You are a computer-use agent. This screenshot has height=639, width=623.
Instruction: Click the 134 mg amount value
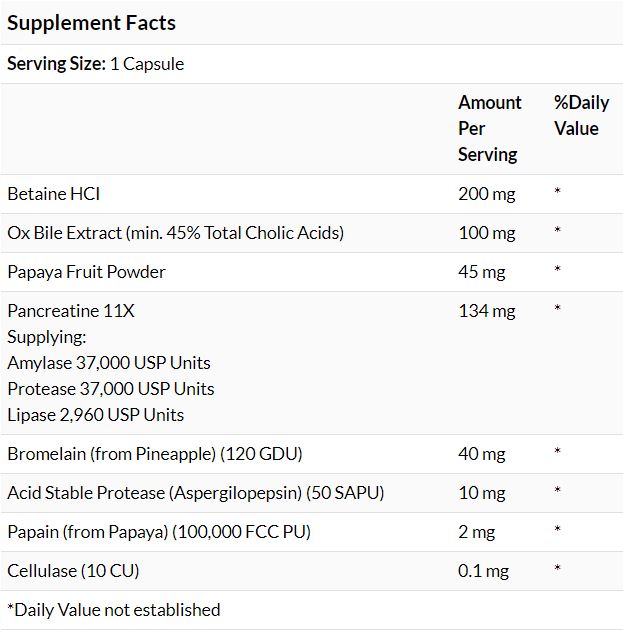[x=486, y=311]
